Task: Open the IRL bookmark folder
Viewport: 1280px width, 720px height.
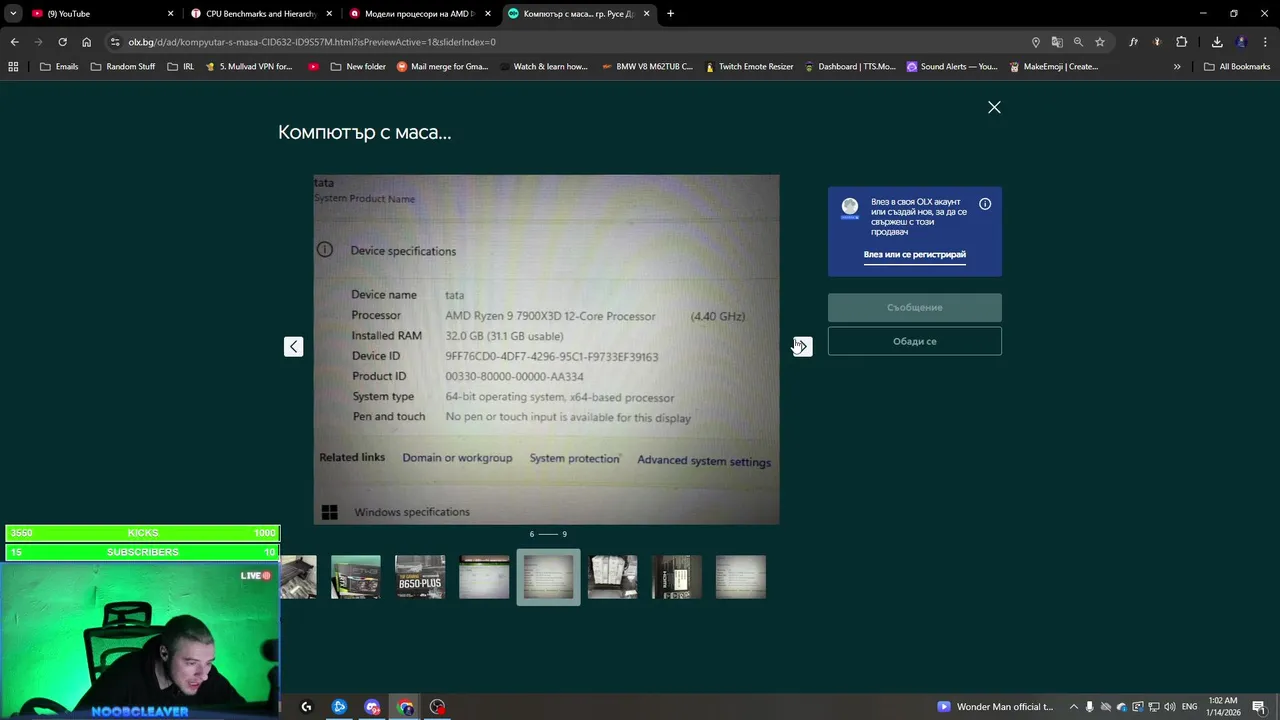Action: (x=181, y=67)
